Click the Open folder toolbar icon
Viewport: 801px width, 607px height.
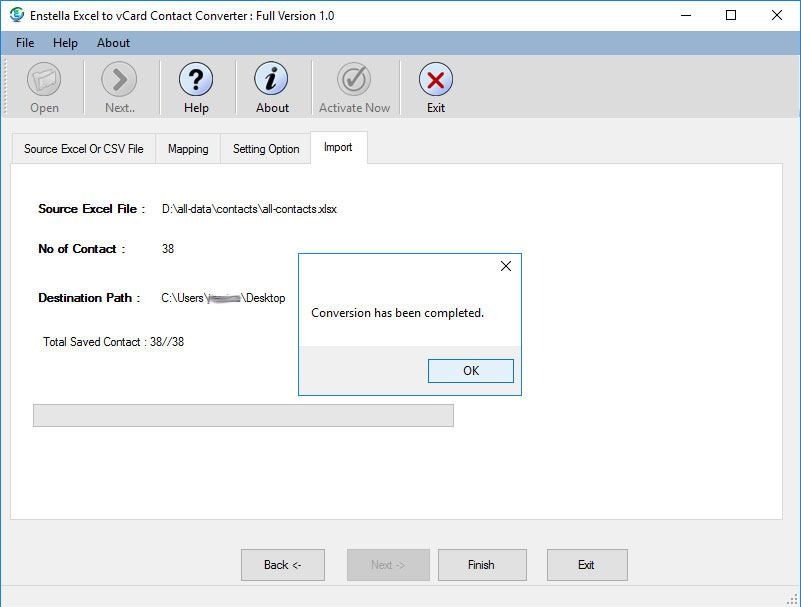click(44, 80)
